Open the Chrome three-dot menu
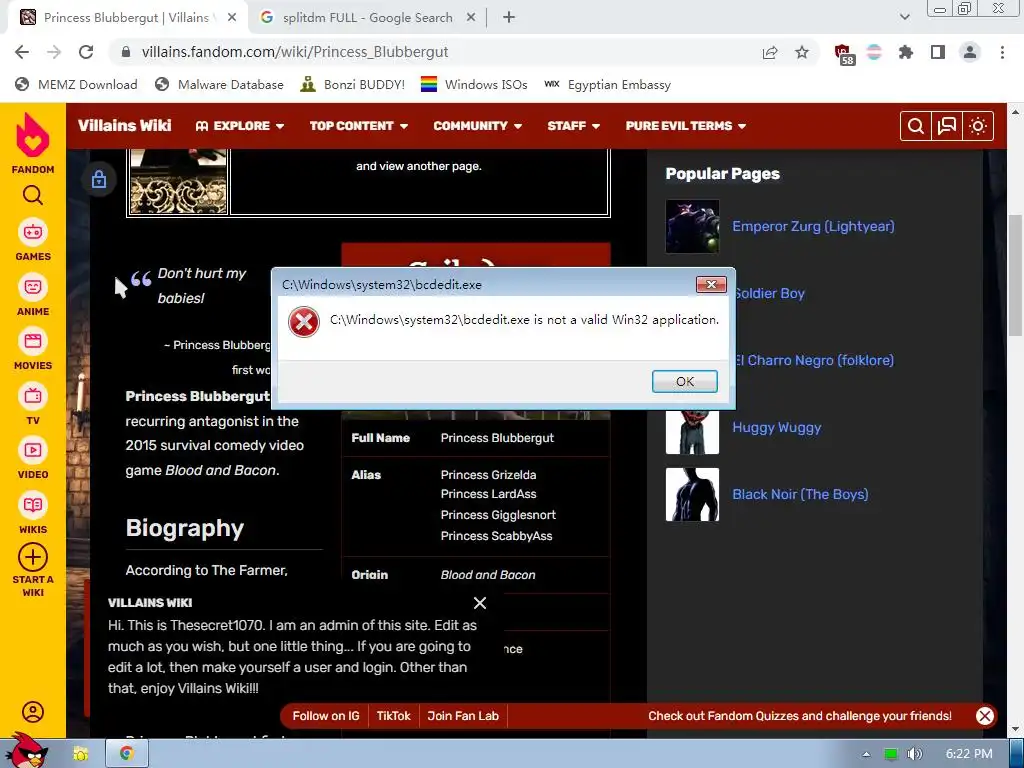The width and height of the screenshot is (1024, 768). [x=1002, y=52]
